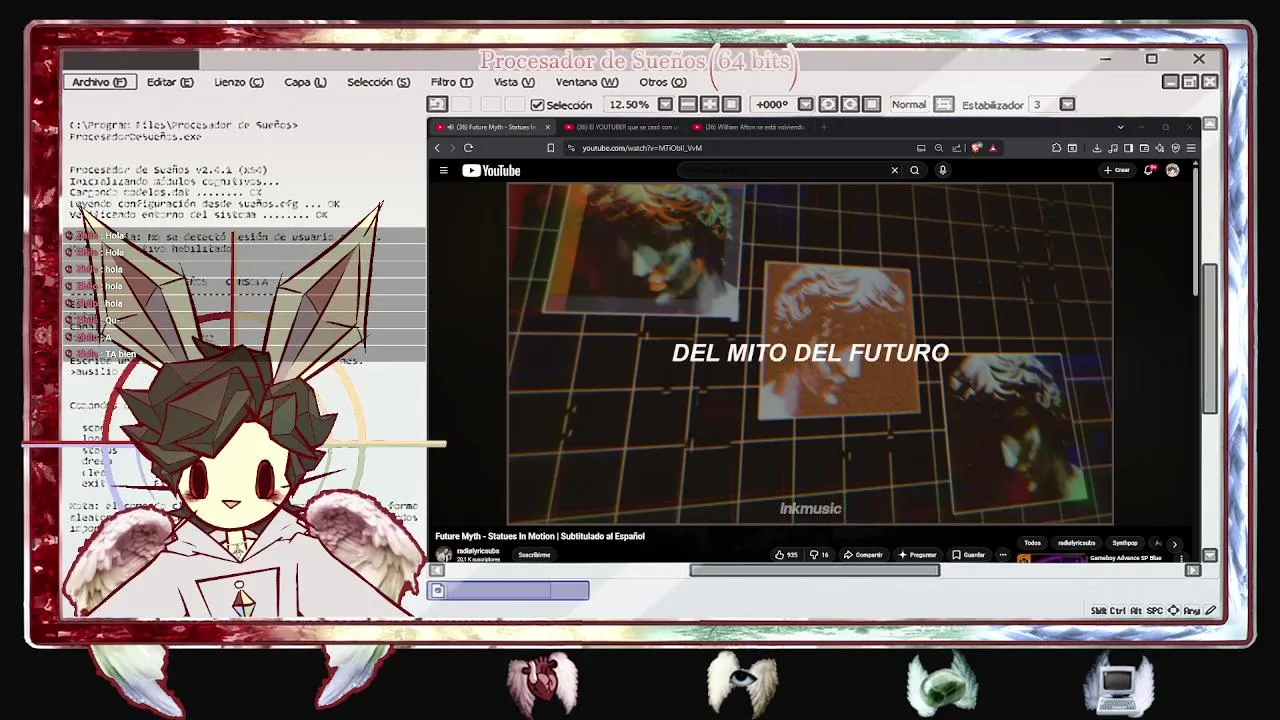
Task: Open the Vista (V) menu
Action: (x=514, y=82)
